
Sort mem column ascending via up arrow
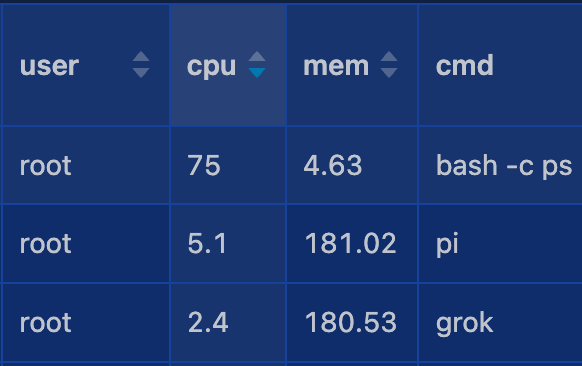(x=389, y=57)
